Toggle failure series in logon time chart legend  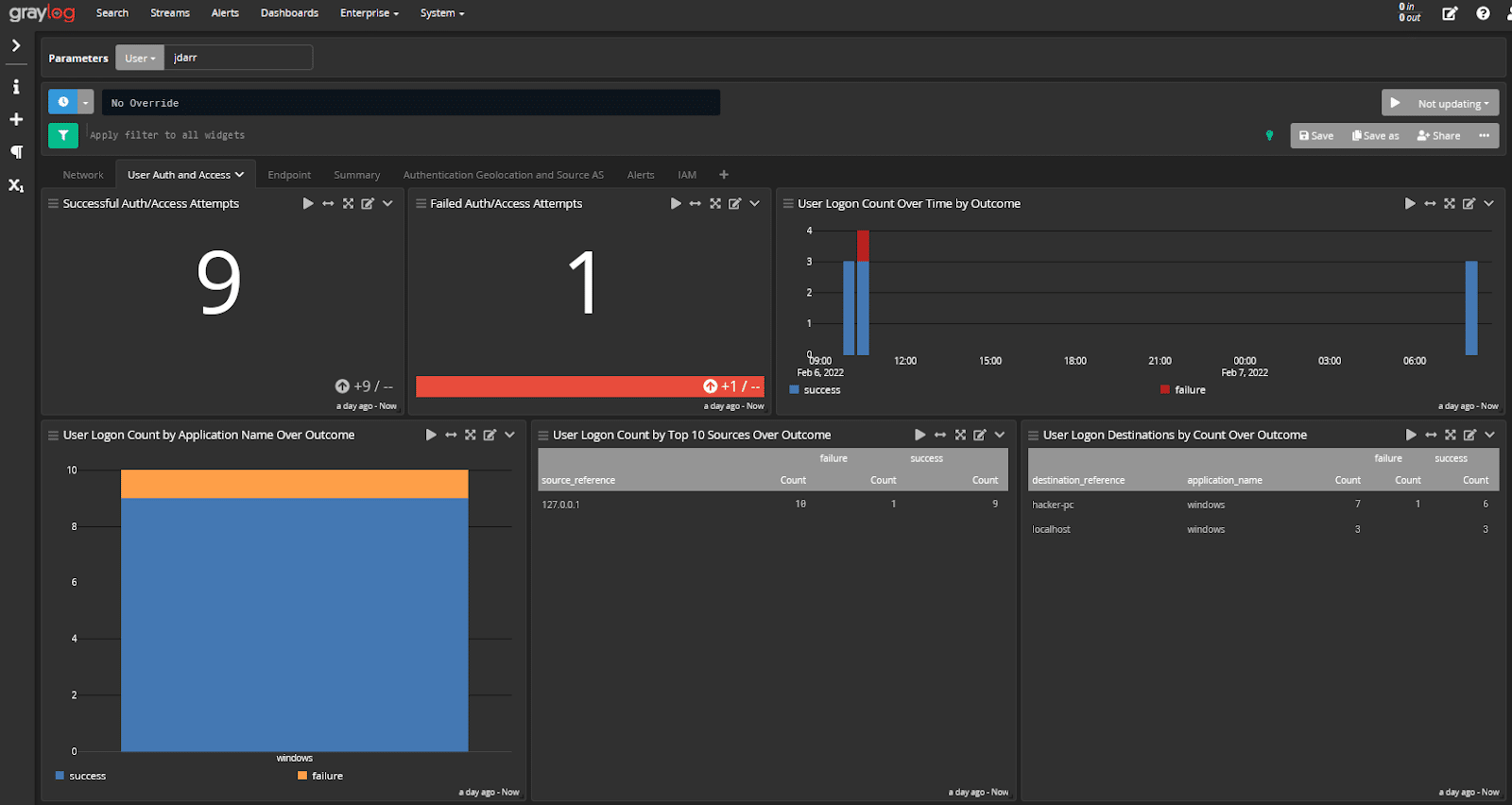point(1189,389)
